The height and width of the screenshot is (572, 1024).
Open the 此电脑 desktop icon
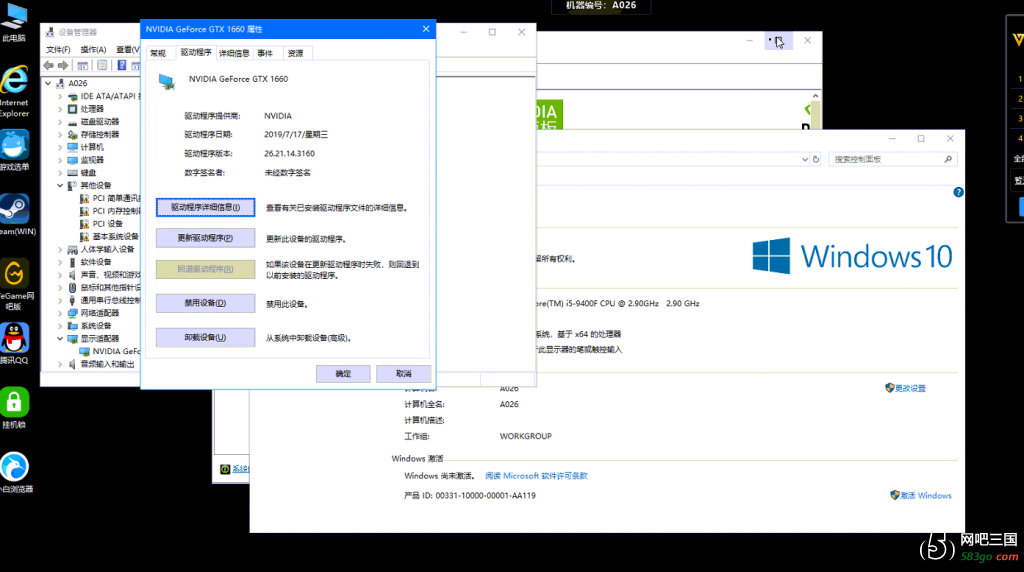(14, 22)
